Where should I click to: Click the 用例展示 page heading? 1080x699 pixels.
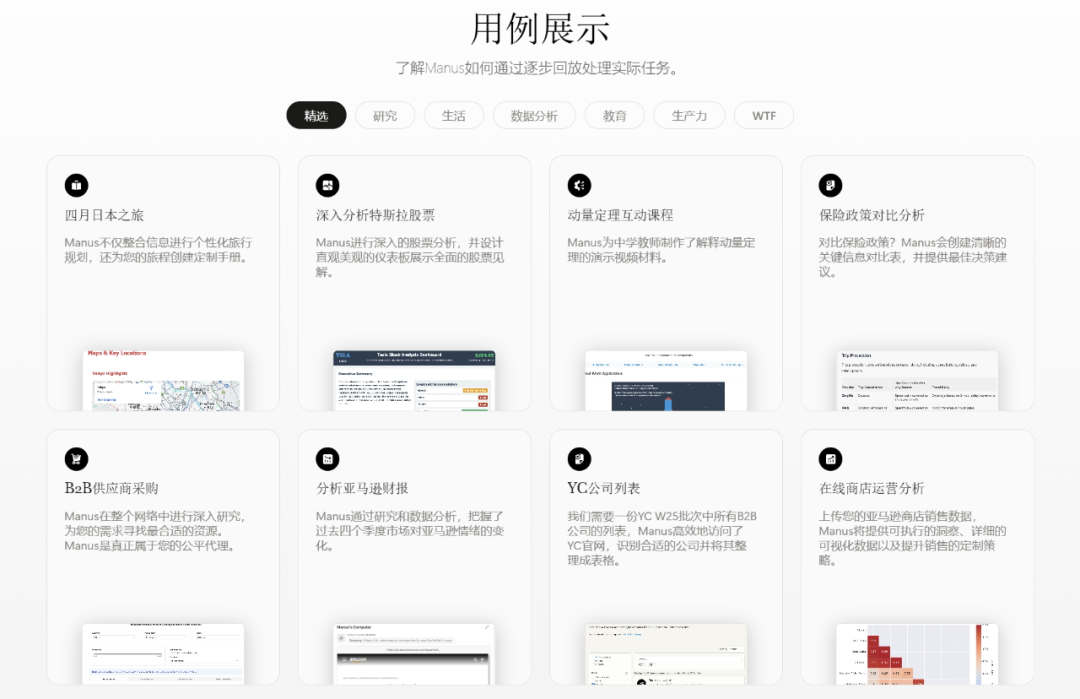(540, 29)
